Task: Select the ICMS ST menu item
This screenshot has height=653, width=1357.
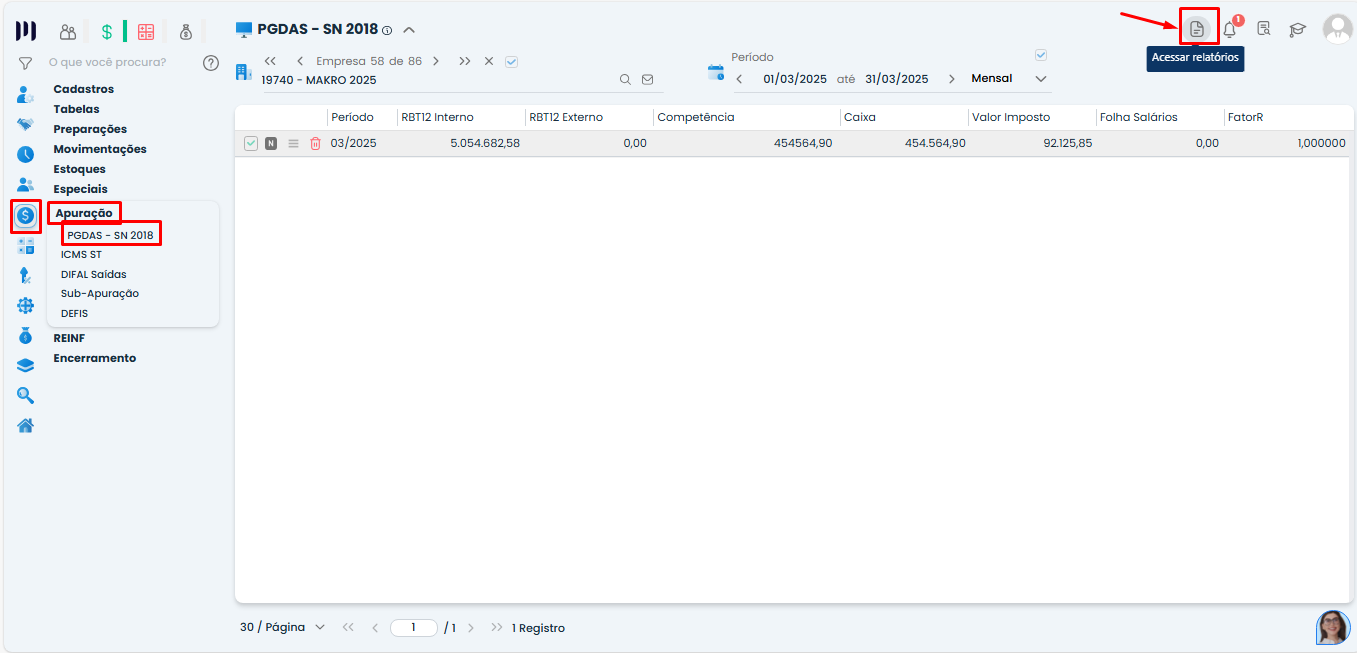Action: point(81,255)
